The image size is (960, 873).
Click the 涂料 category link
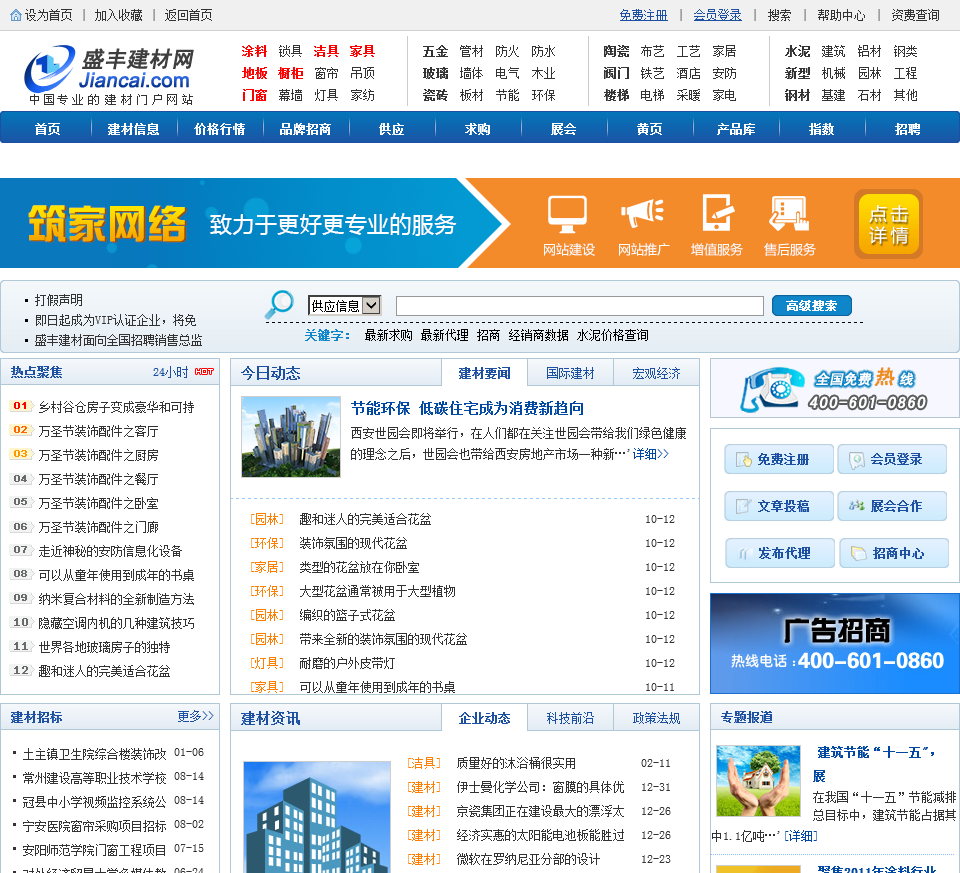click(254, 51)
